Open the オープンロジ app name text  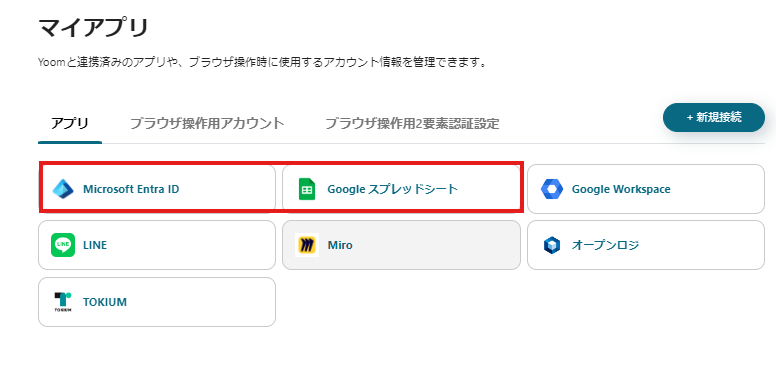pyautogui.click(x=605, y=245)
